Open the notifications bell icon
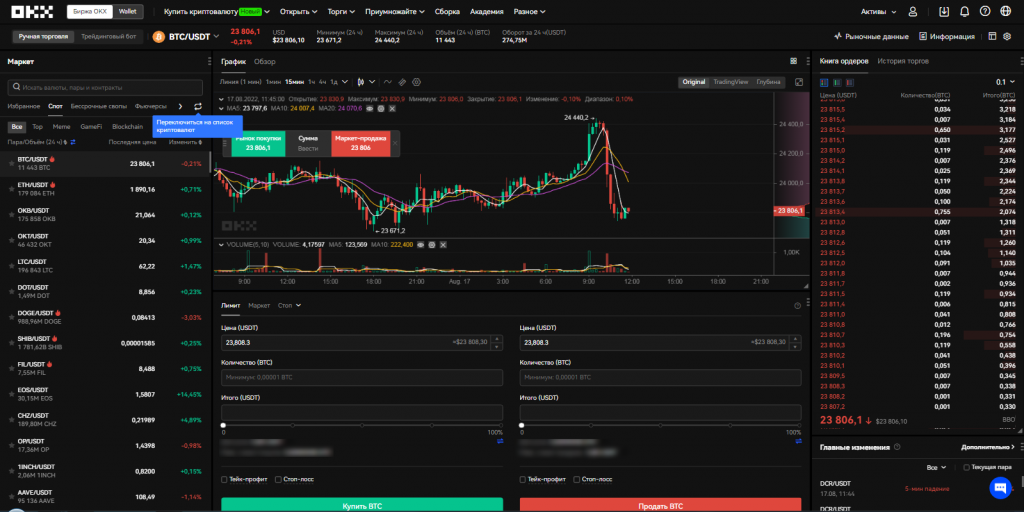 pos(964,12)
